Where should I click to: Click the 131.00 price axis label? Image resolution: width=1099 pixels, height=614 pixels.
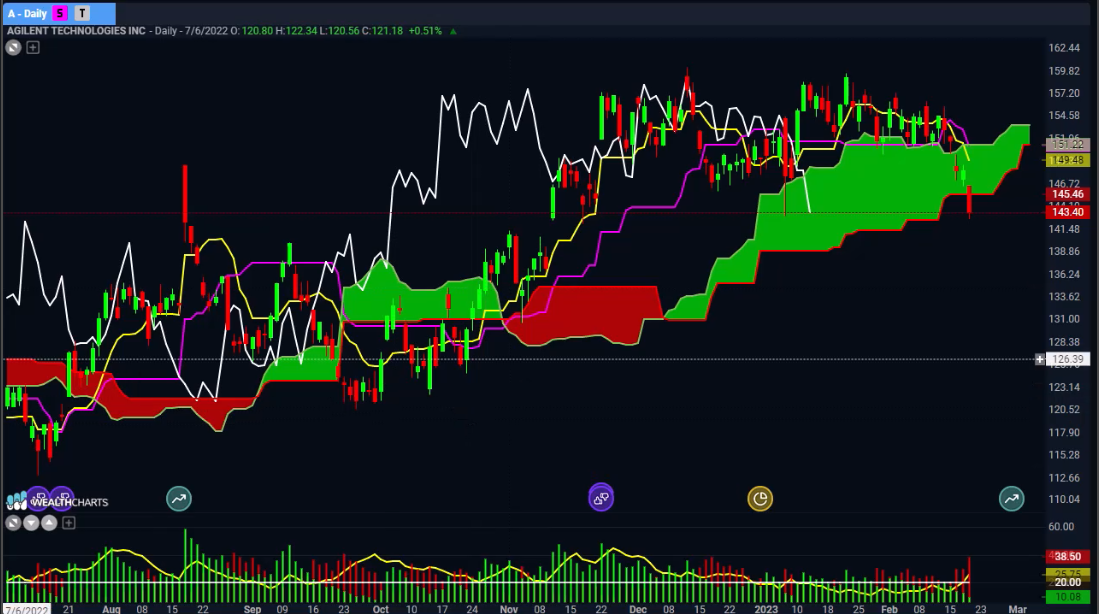(1064, 319)
